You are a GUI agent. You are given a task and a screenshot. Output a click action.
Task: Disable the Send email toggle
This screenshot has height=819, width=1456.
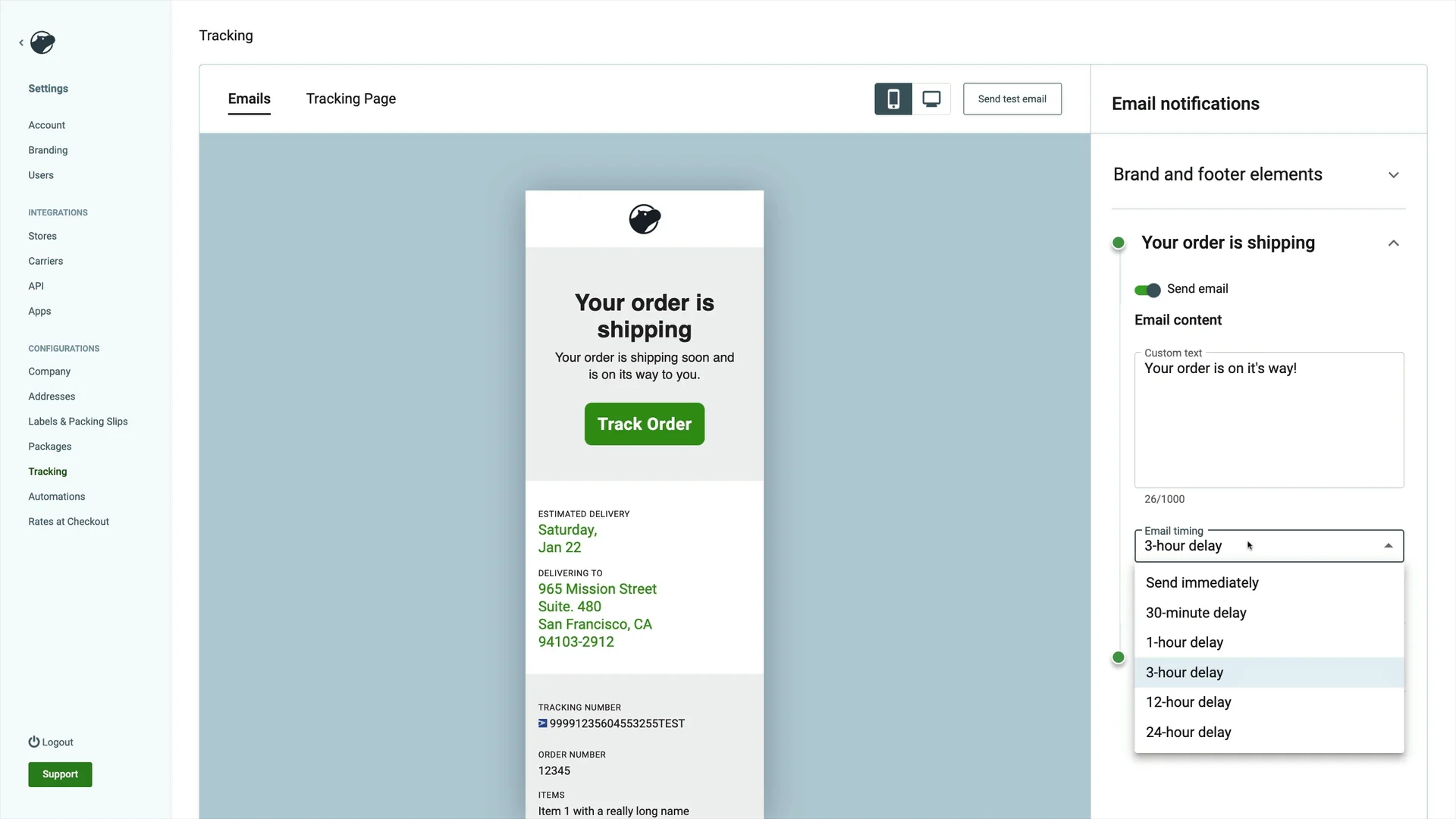(x=1148, y=289)
